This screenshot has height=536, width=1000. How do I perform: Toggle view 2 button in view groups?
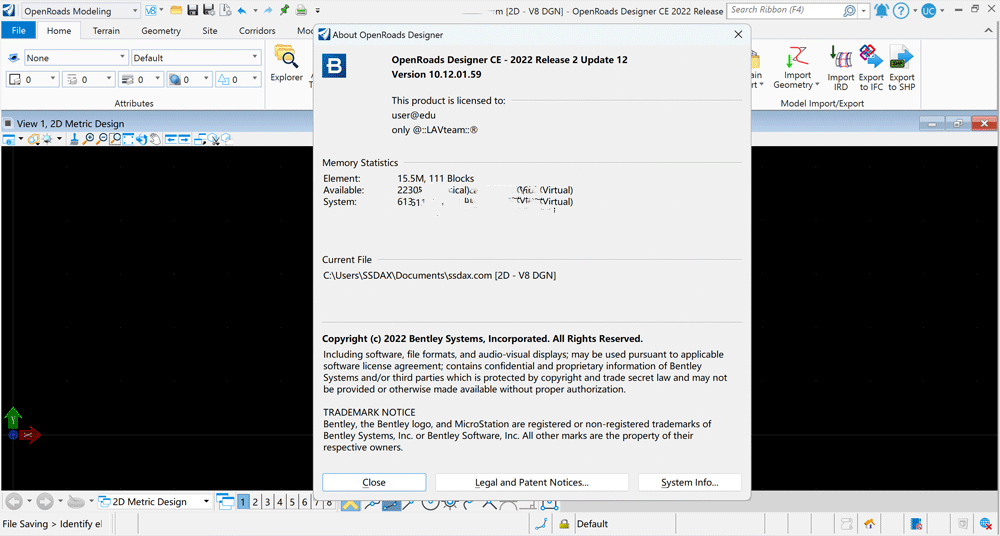255,502
